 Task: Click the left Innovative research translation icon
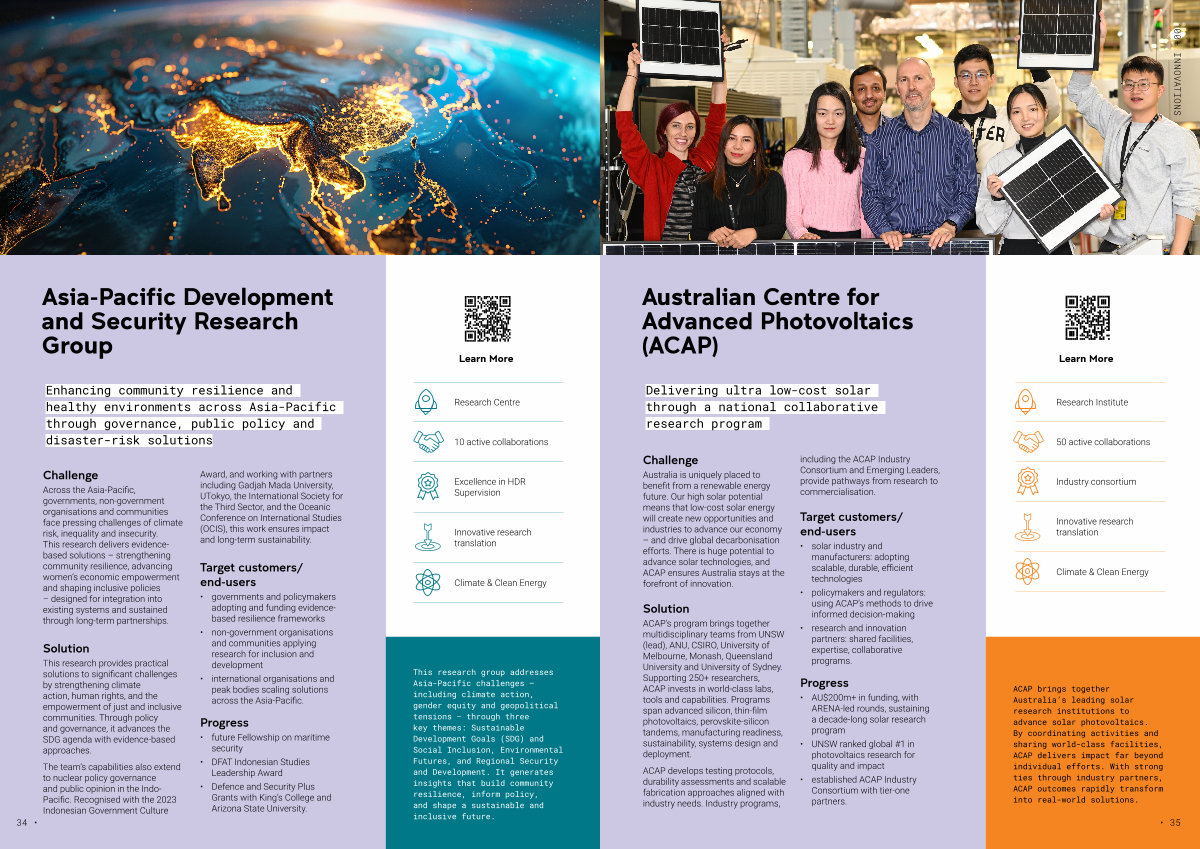coord(427,537)
